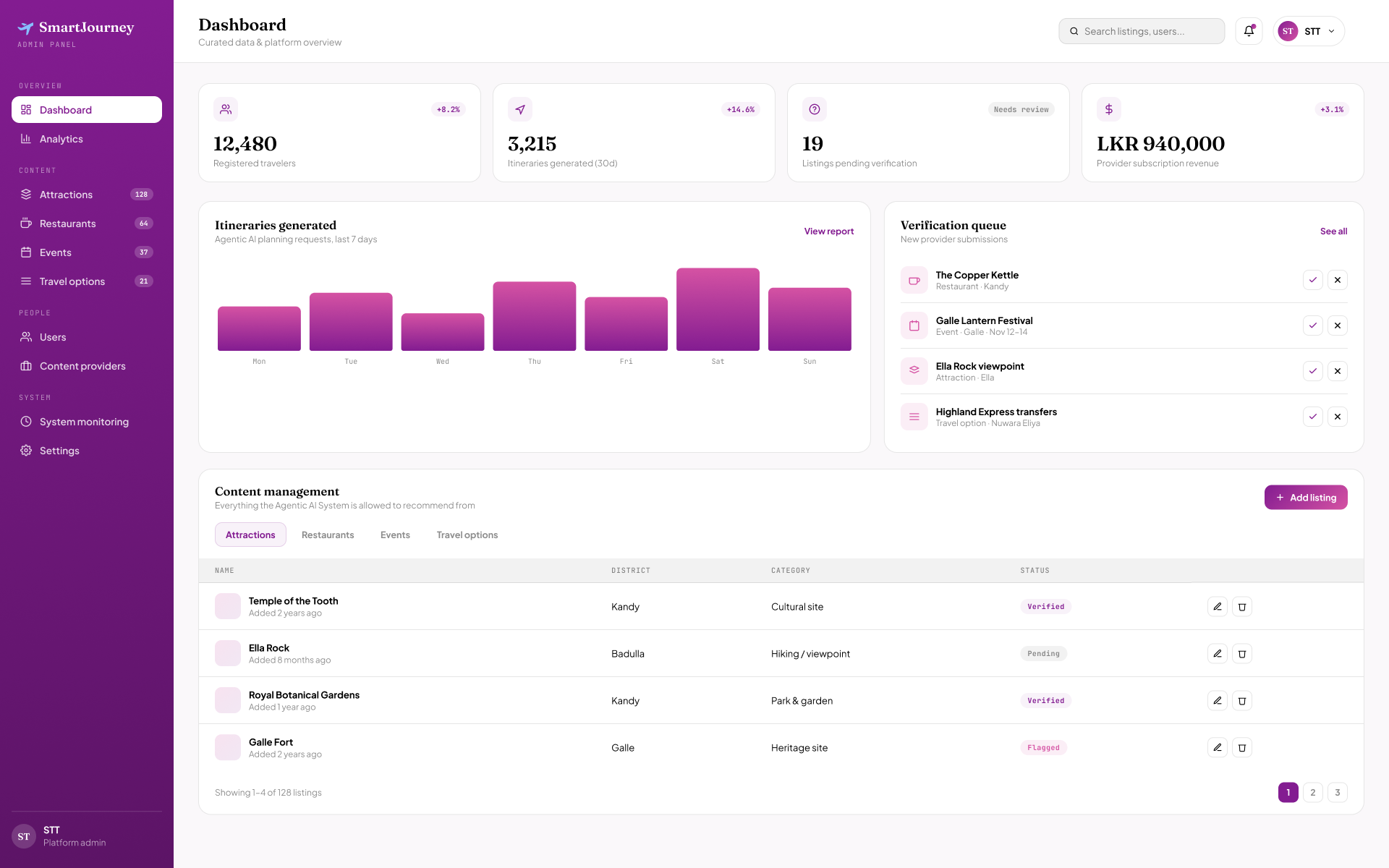Screen dimensions: 1389x868
Task: Open Users in the sidebar
Action: [87, 337]
